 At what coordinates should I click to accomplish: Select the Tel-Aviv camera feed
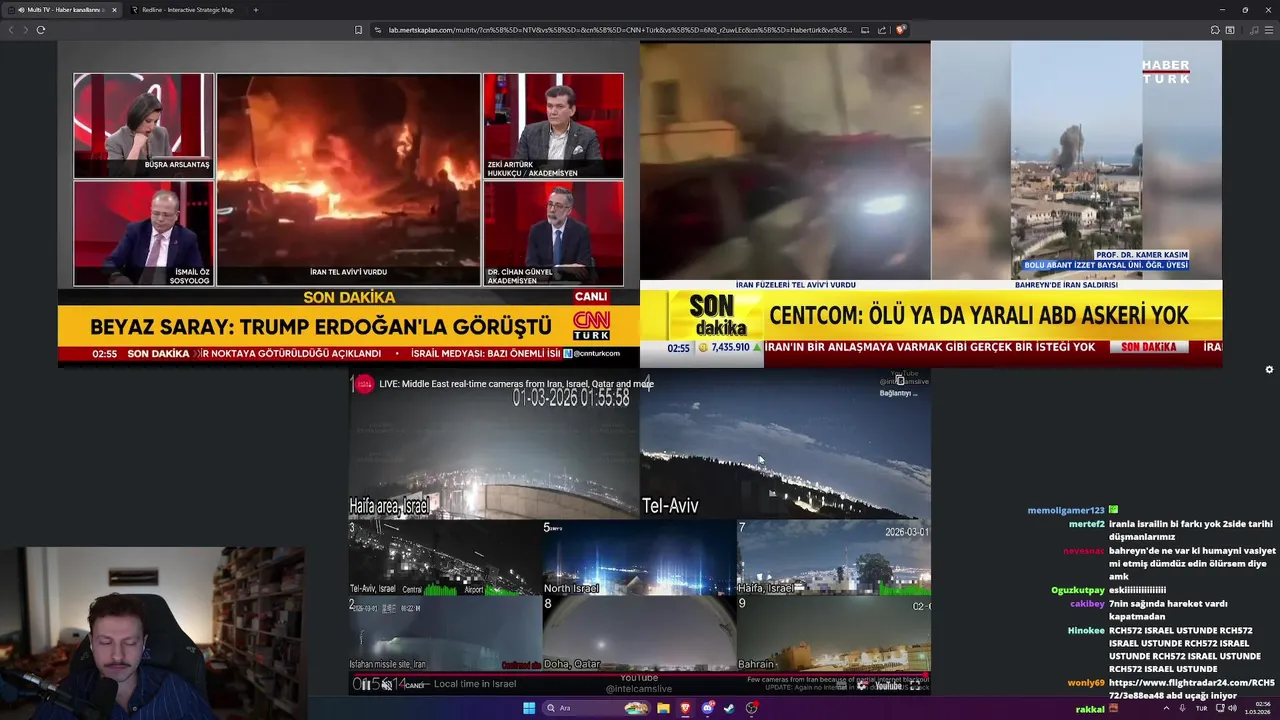click(x=785, y=444)
